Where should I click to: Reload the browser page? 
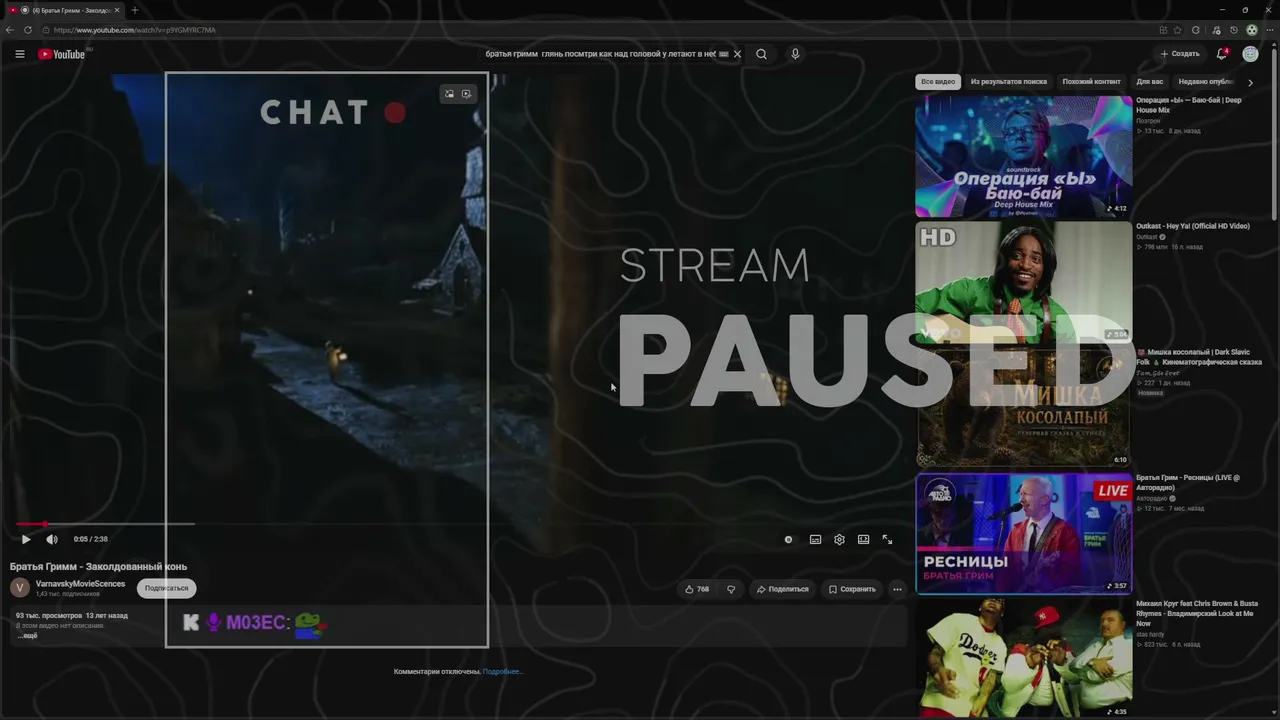[28, 30]
